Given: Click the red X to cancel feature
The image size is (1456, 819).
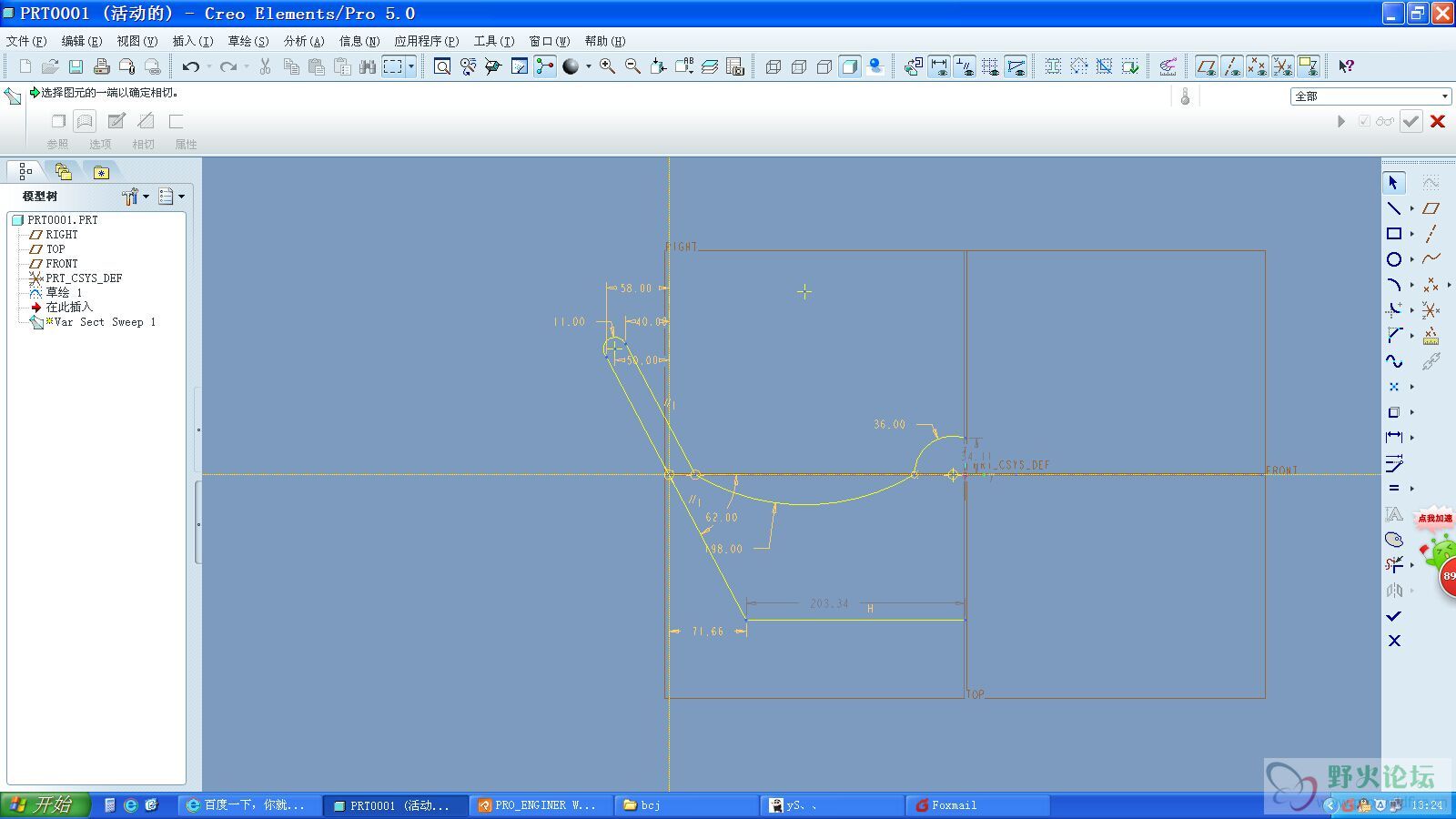Looking at the screenshot, I should 1438,121.
